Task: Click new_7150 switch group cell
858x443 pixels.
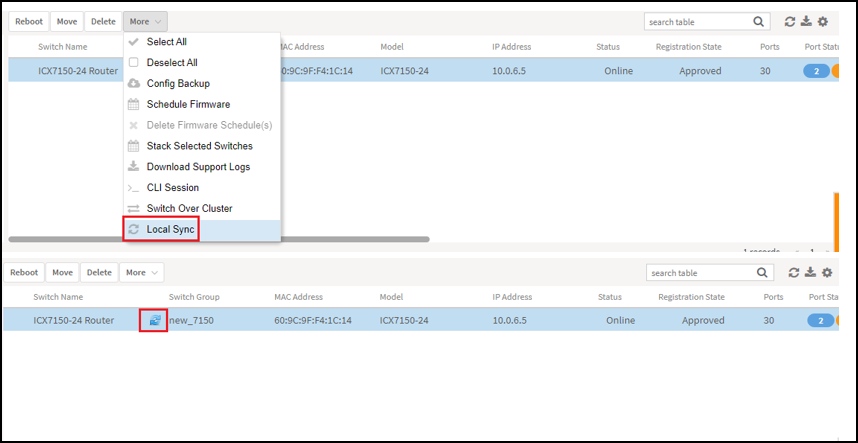Action: [191, 320]
